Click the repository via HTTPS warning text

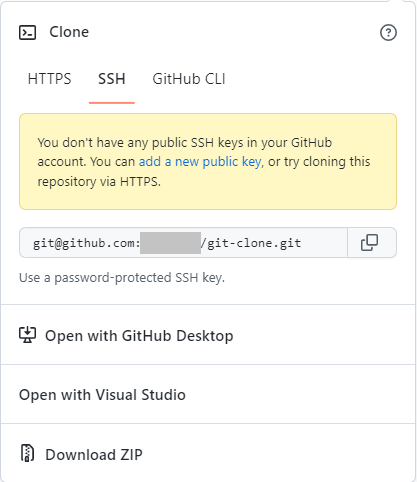point(99,182)
